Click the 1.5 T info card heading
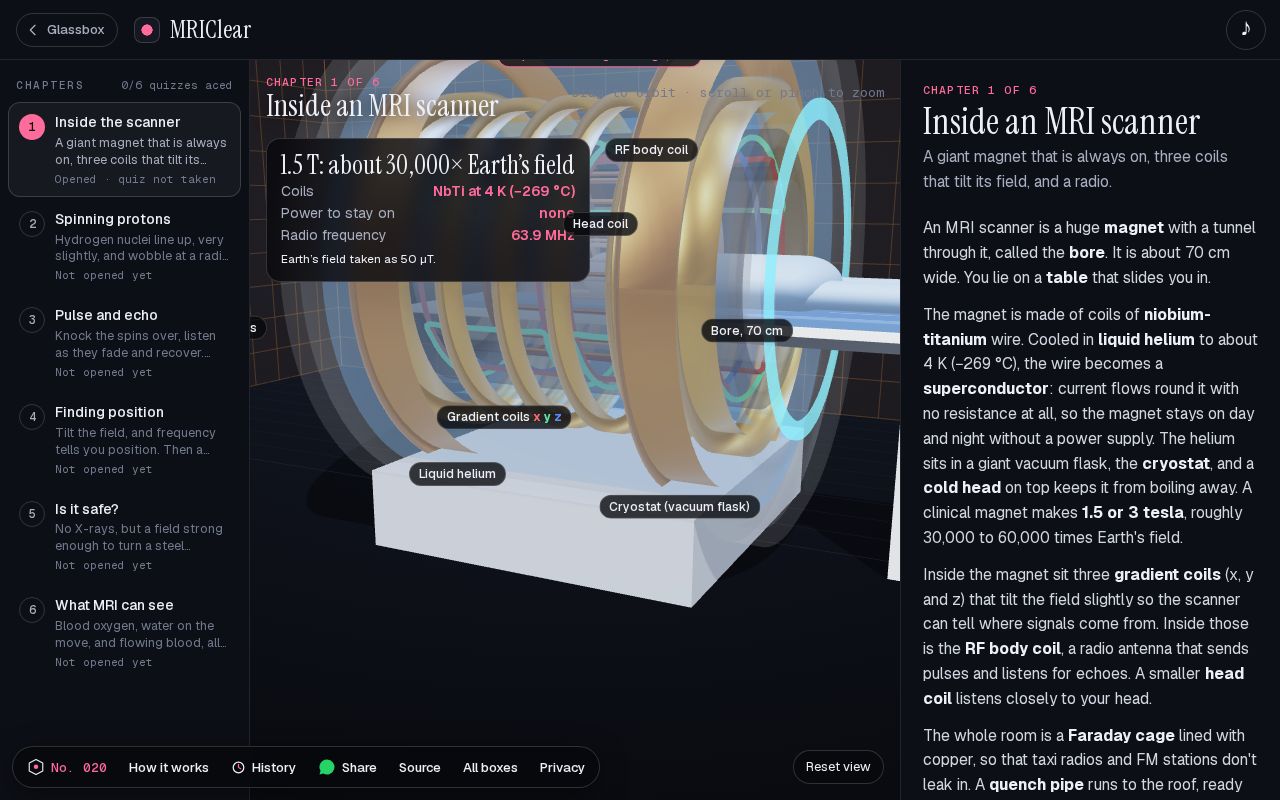 click(x=428, y=164)
